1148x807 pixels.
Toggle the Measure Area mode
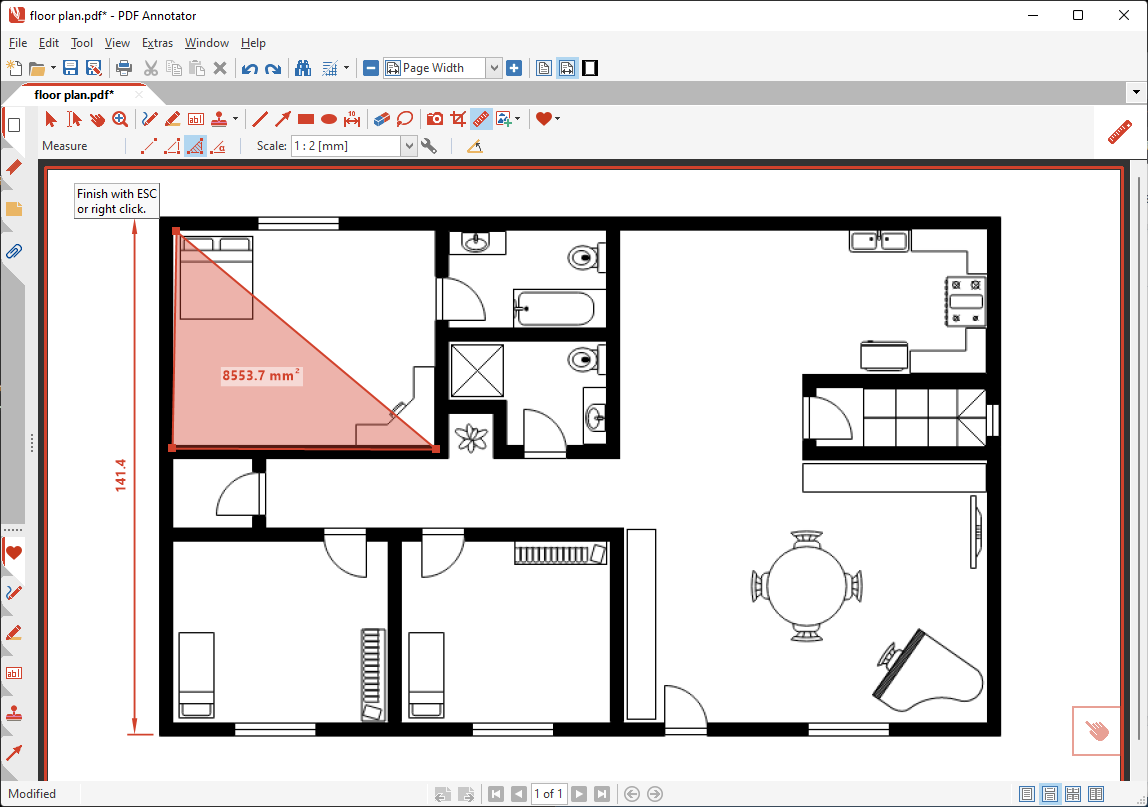pyautogui.click(x=195, y=145)
